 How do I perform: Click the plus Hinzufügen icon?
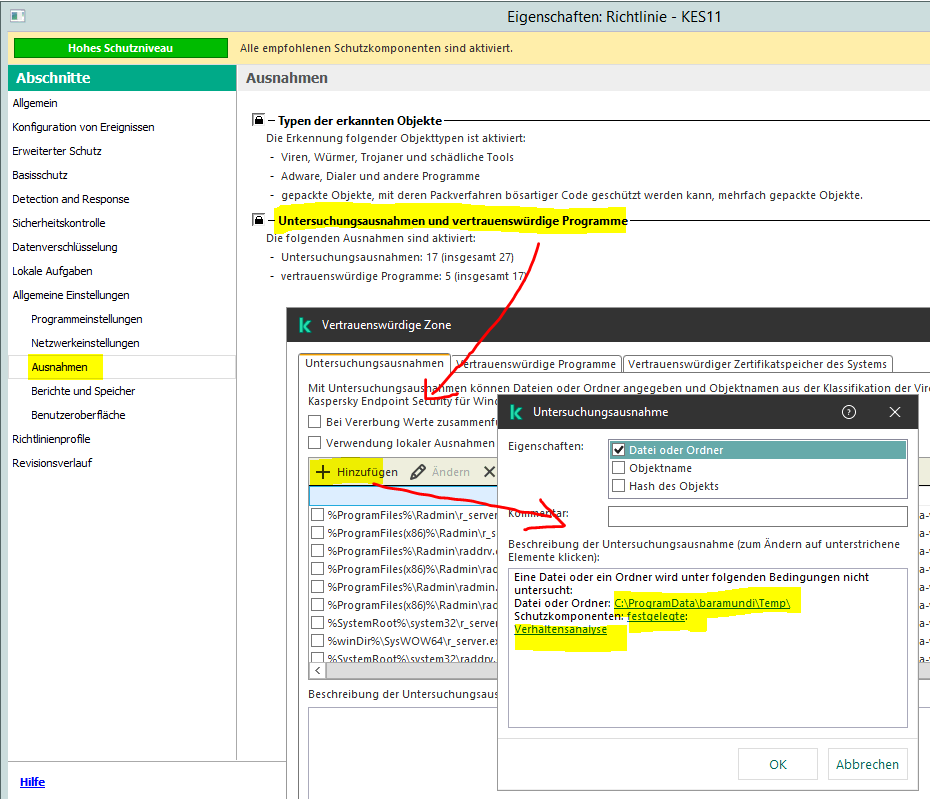323,472
